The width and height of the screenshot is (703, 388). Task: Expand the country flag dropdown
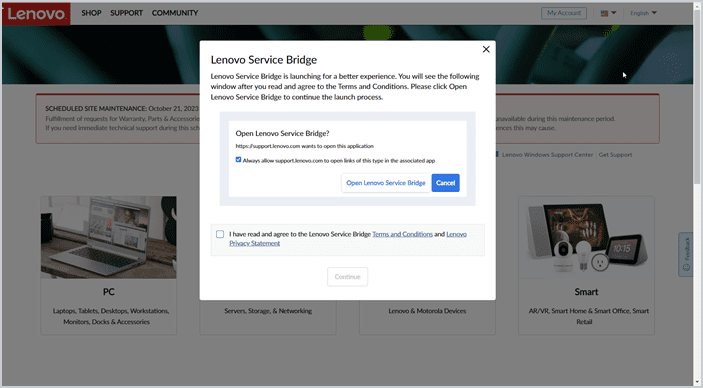608,13
